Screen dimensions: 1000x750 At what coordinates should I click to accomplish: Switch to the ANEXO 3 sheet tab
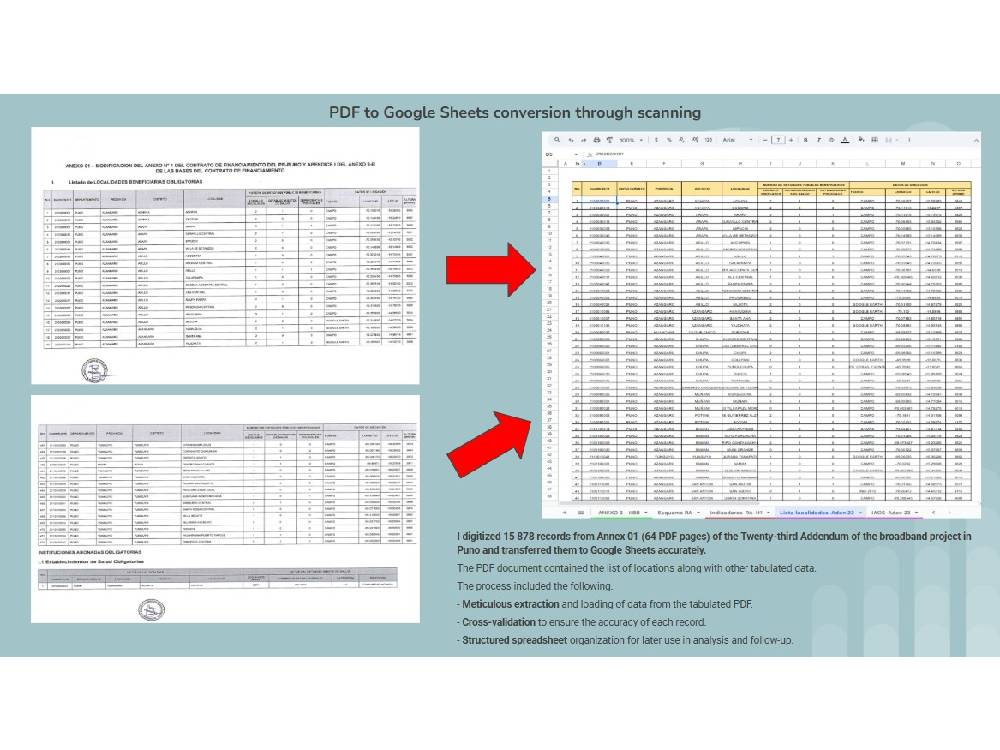click(622, 512)
